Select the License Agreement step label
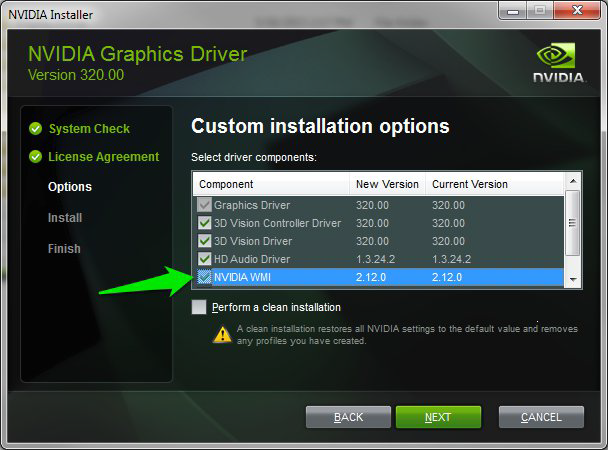Screen dimensions: 608x450 click(x=104, y=157)
